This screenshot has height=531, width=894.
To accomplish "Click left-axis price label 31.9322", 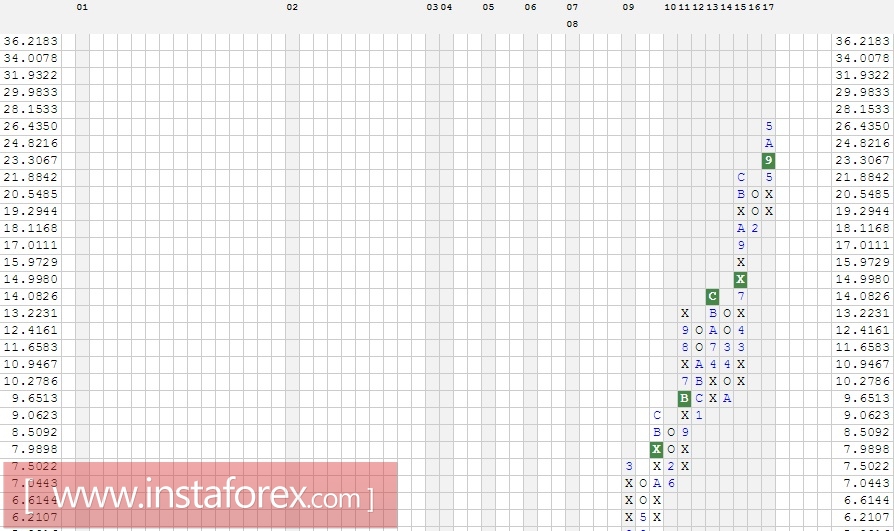I will coord(31,75).
